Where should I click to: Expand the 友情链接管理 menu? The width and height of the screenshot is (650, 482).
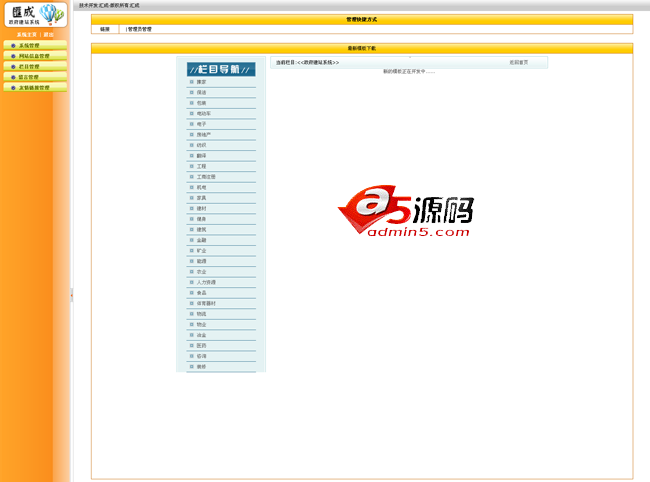click(35, 87)
